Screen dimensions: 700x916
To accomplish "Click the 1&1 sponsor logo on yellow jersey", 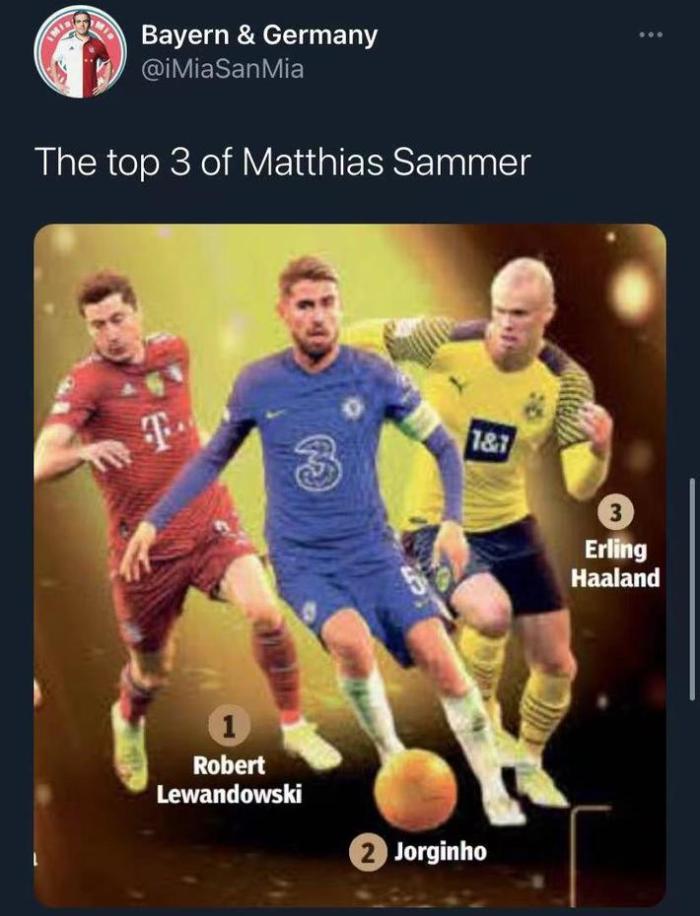I will [x=489, y=439].
